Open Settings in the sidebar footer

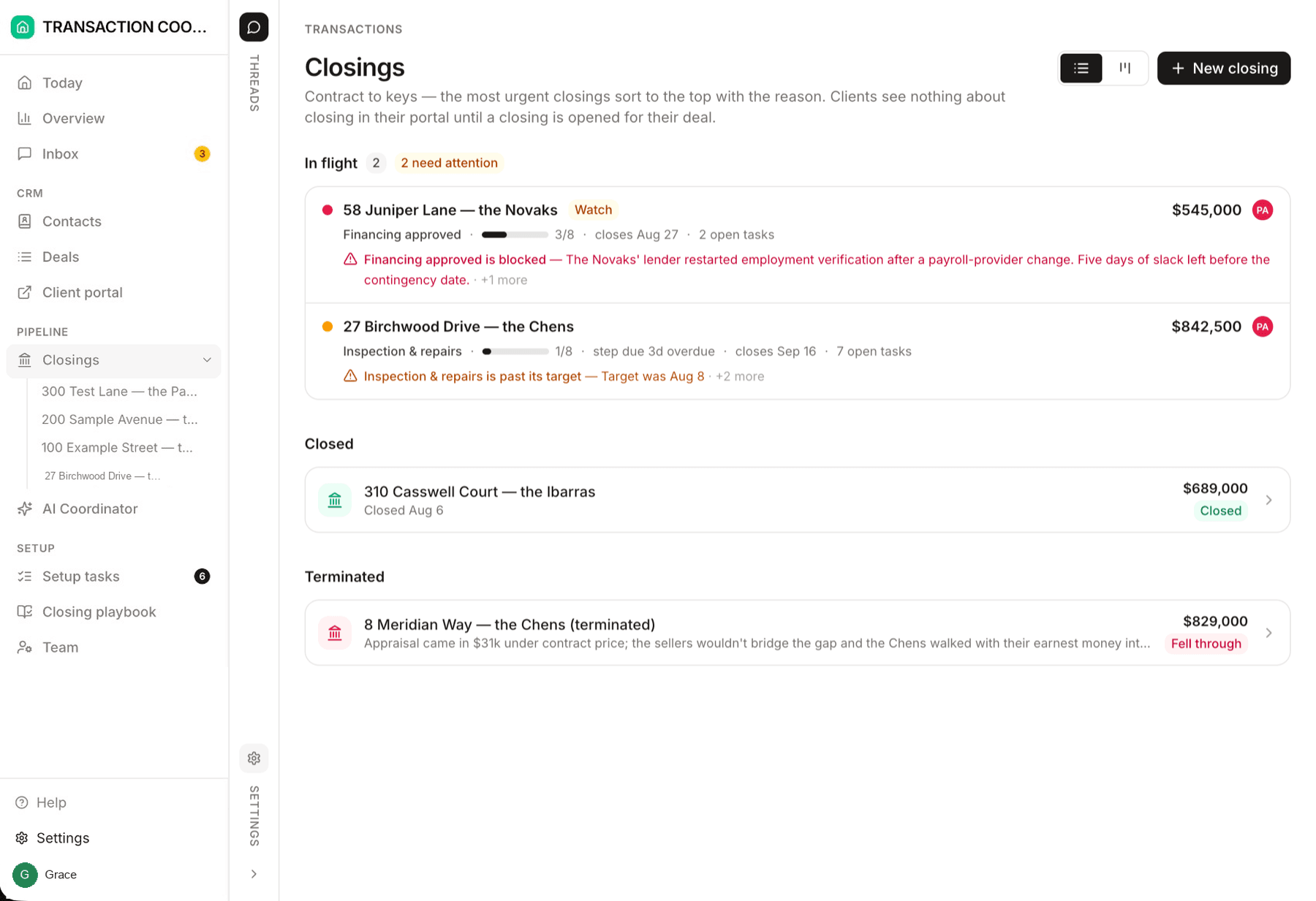tap(114, 838)
